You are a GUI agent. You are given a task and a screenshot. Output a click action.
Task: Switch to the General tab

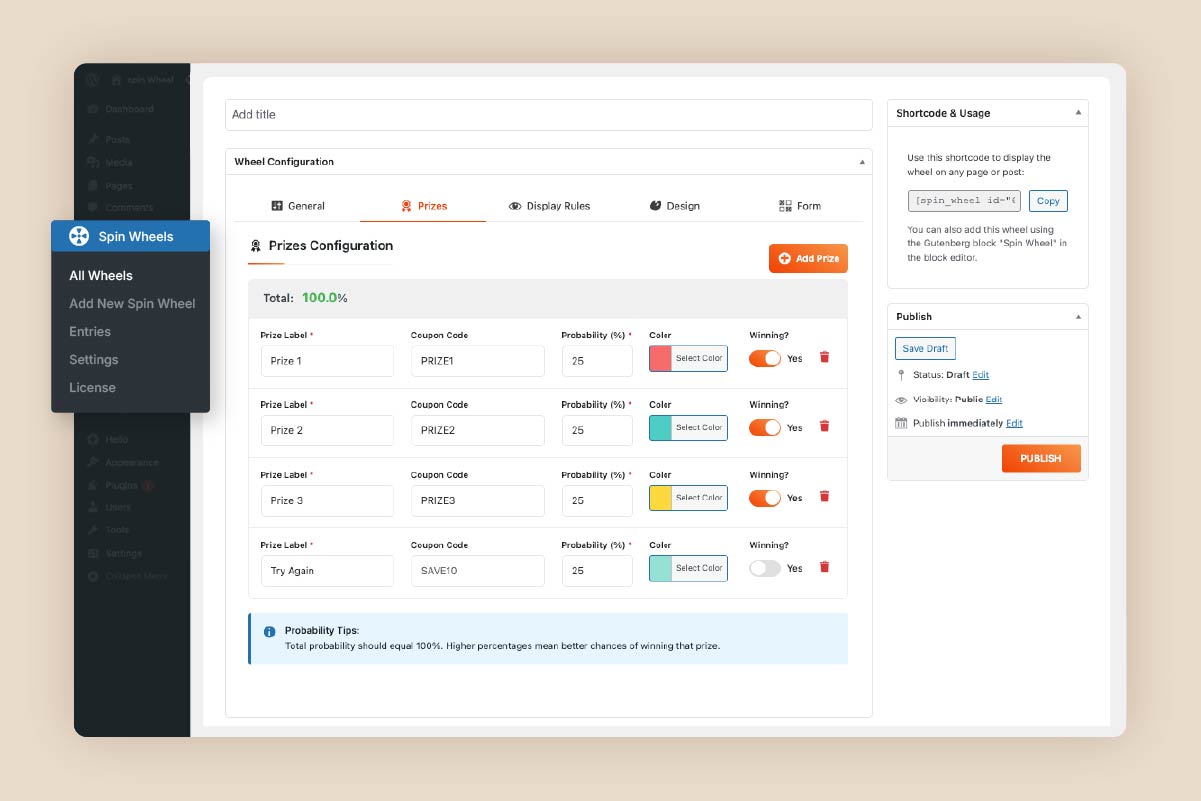tap(298, 206)
